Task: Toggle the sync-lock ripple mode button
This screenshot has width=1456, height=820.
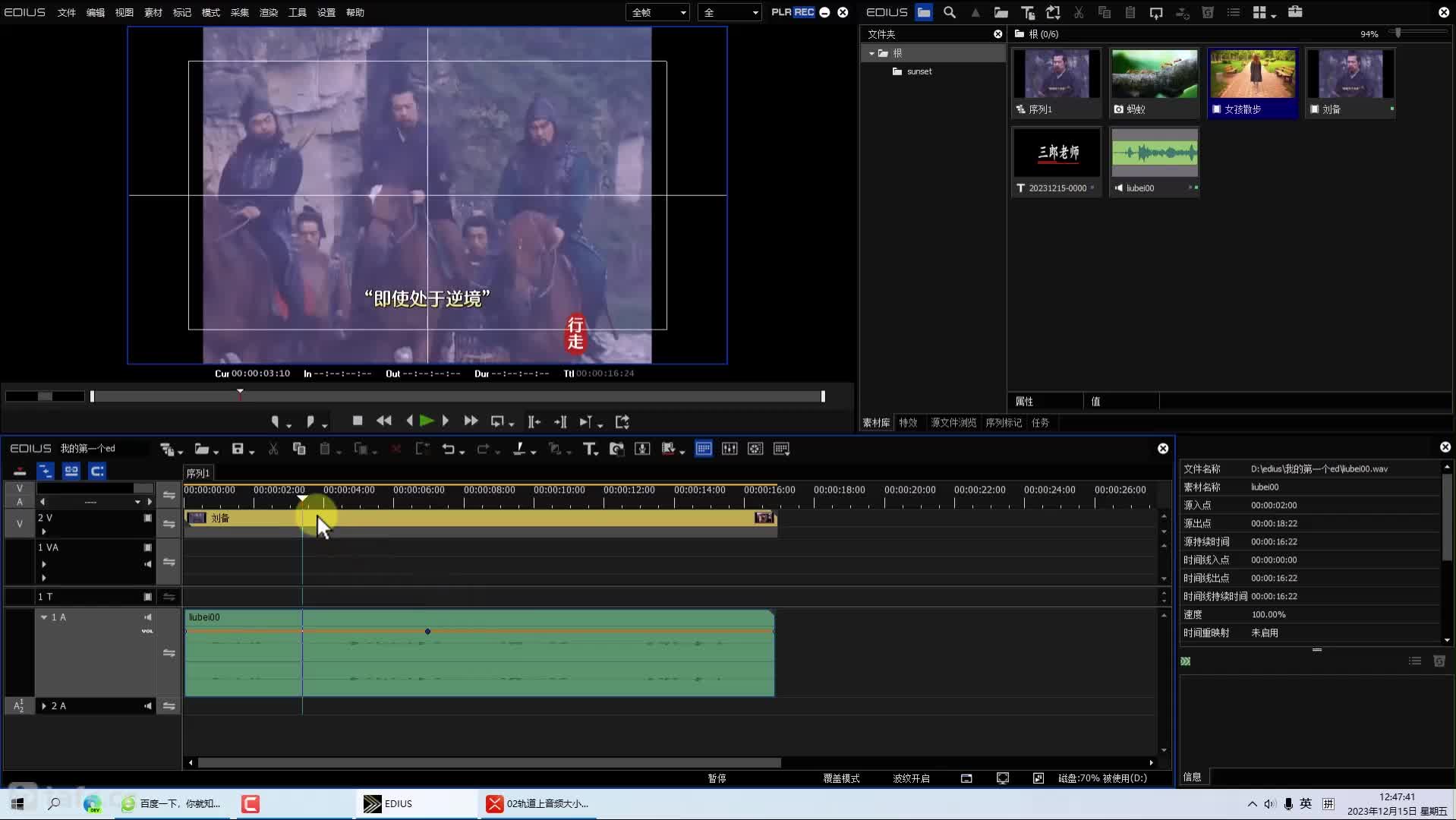Action: click(x=46, y=471)
